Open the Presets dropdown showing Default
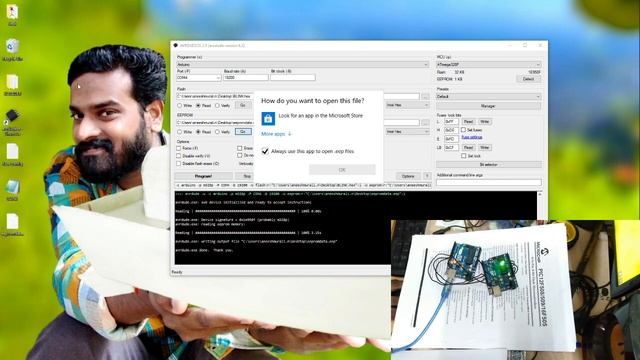Viewport: 640px width, 360px height. (x=489, y=96)
